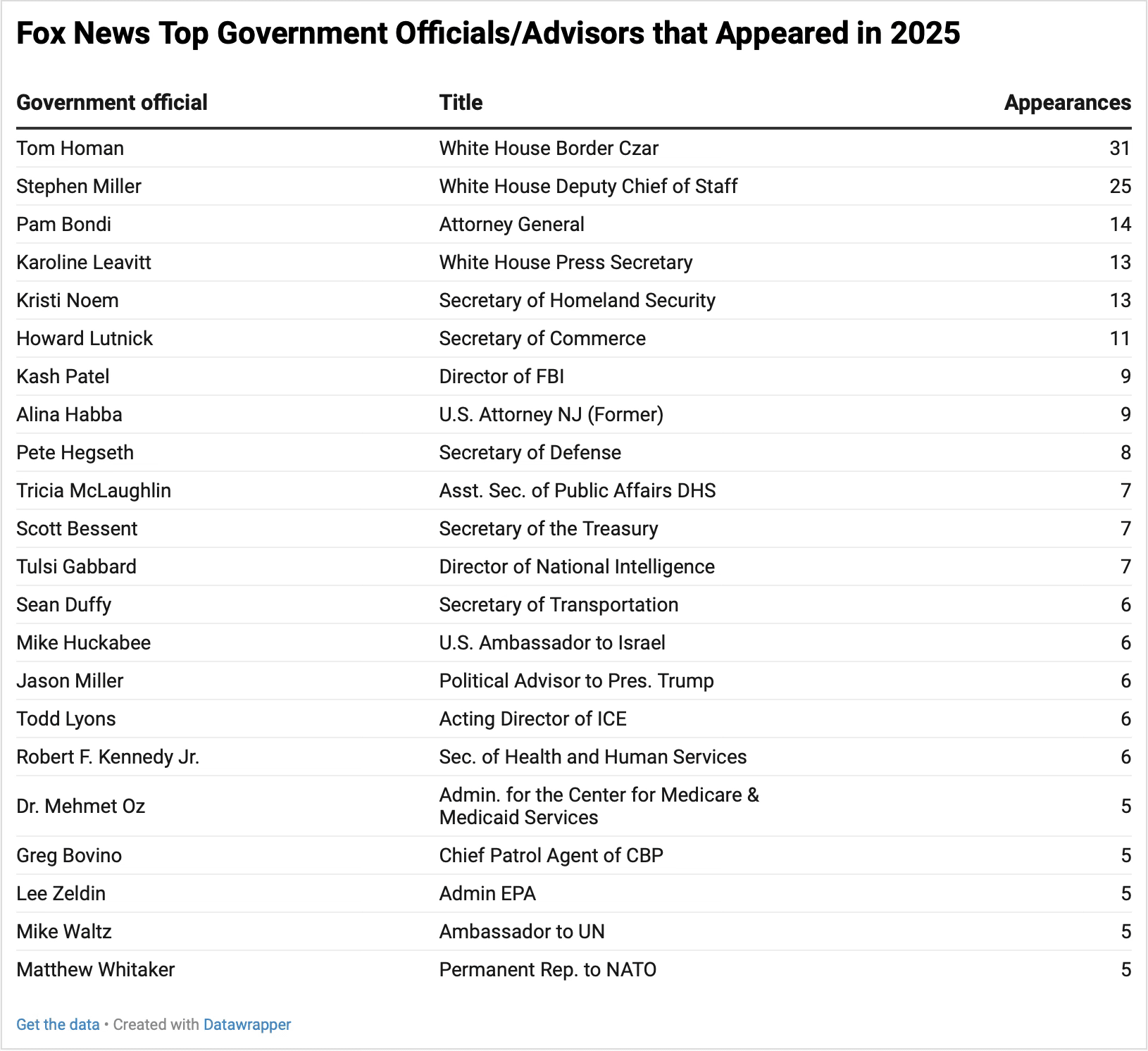Select the name 'Mike Huckabee'
The image size is (1148, 1051).
coord(83,642)
